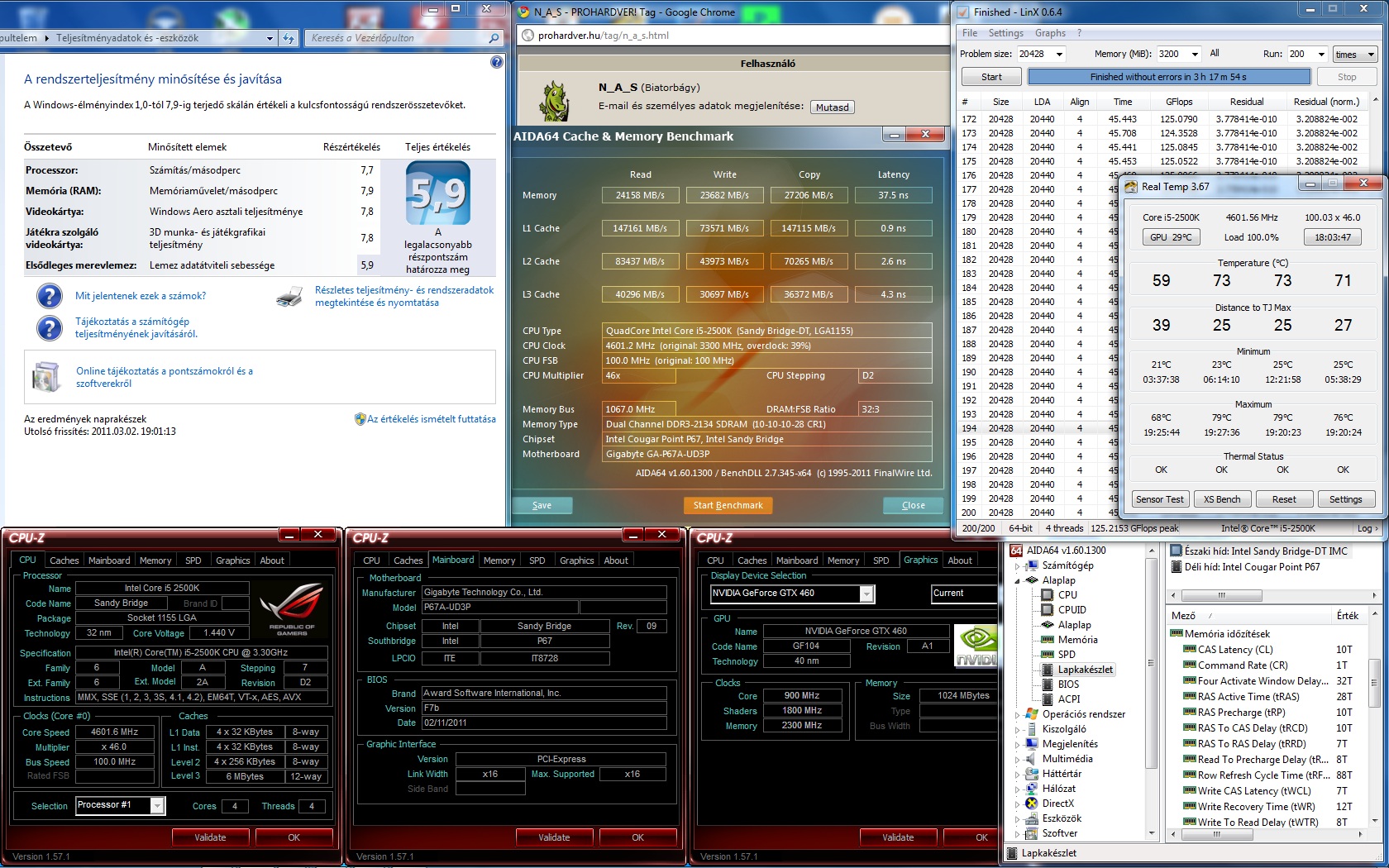The width and height of the screenshot is (1389, 868).
Task: Open the Graphs menu in LinX
Action: point(1050,33)
